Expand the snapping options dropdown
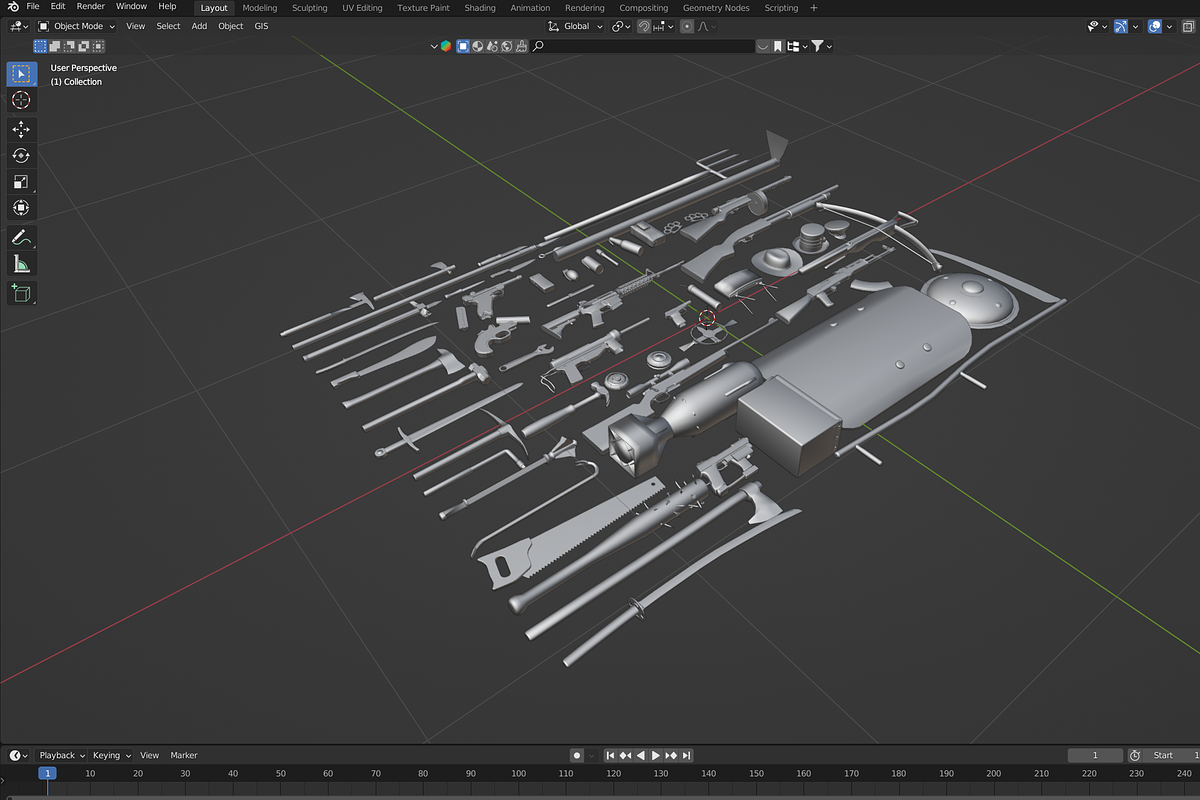Viewport: 1200px width, 800px height. click(x=664, y=26)
